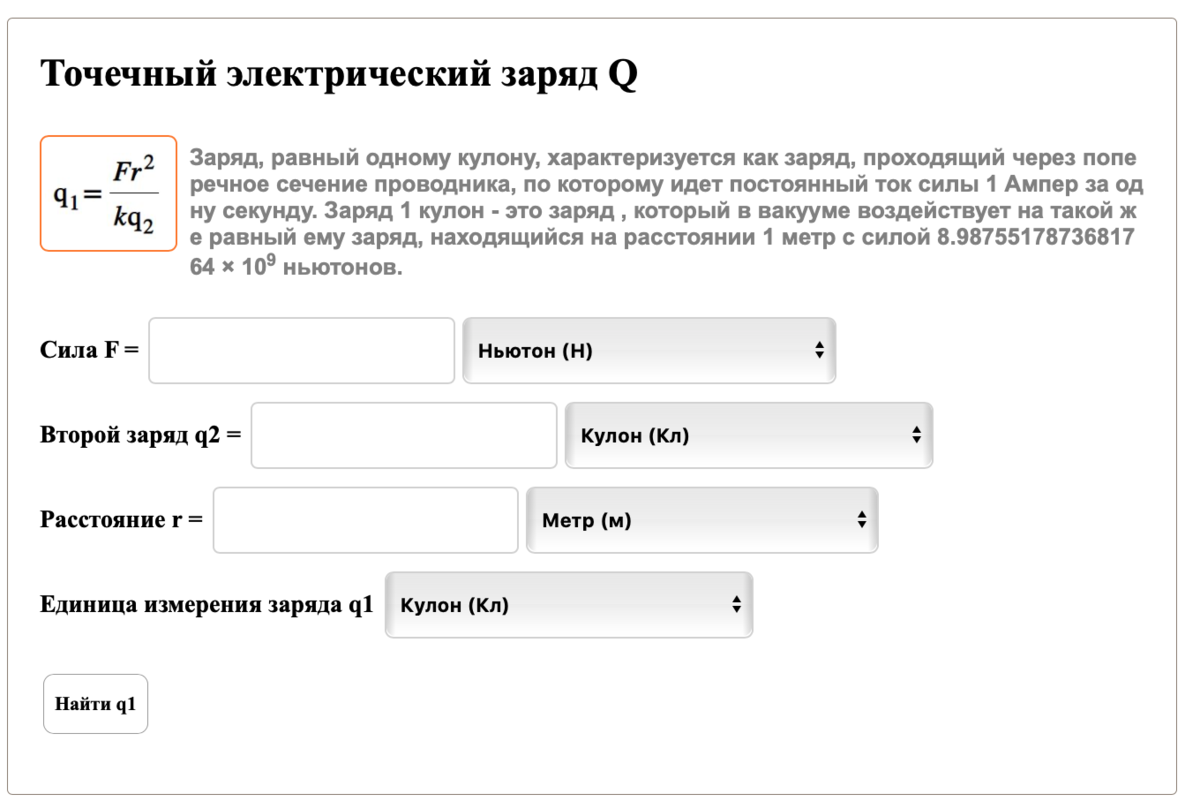Click the Расстояние r = label
Viewport: 1200px width, 809px height.
122,521
